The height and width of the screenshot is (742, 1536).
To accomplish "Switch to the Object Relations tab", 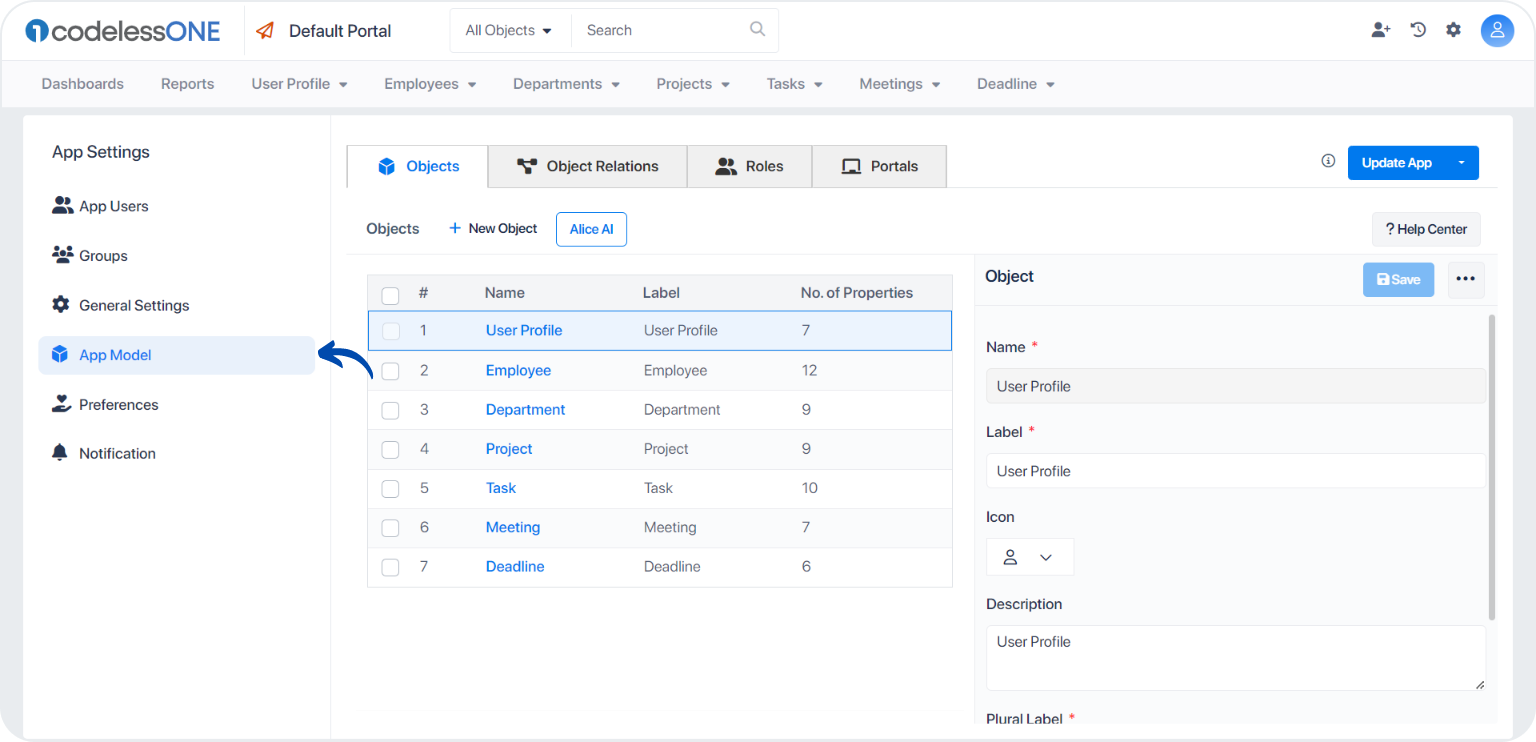I will click(587, 166).
